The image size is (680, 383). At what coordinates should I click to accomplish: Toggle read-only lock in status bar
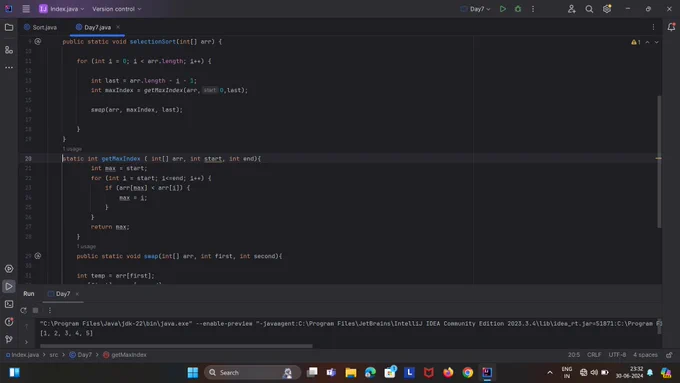[669, 355]
